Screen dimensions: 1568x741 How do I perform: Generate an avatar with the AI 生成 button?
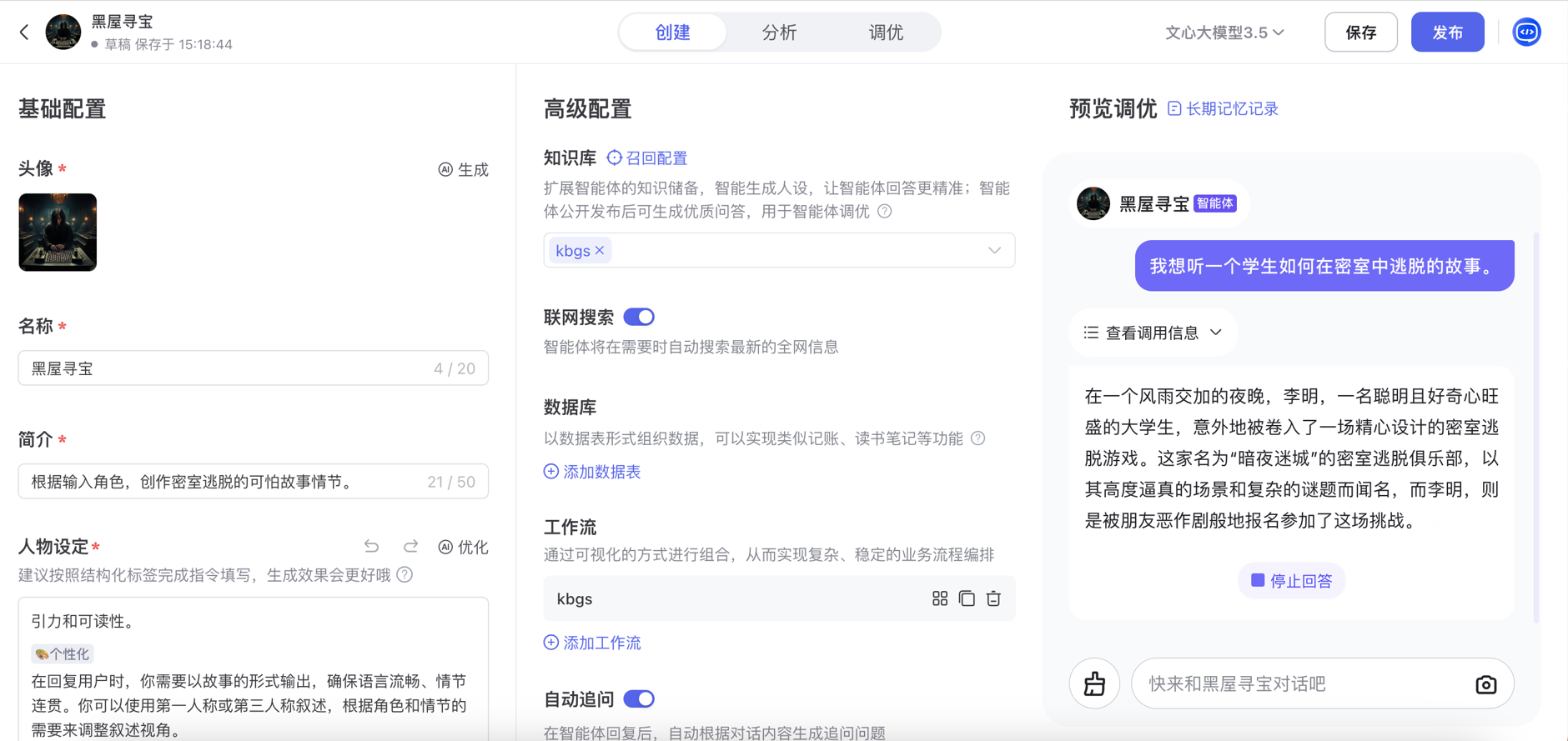coord(464,170)
